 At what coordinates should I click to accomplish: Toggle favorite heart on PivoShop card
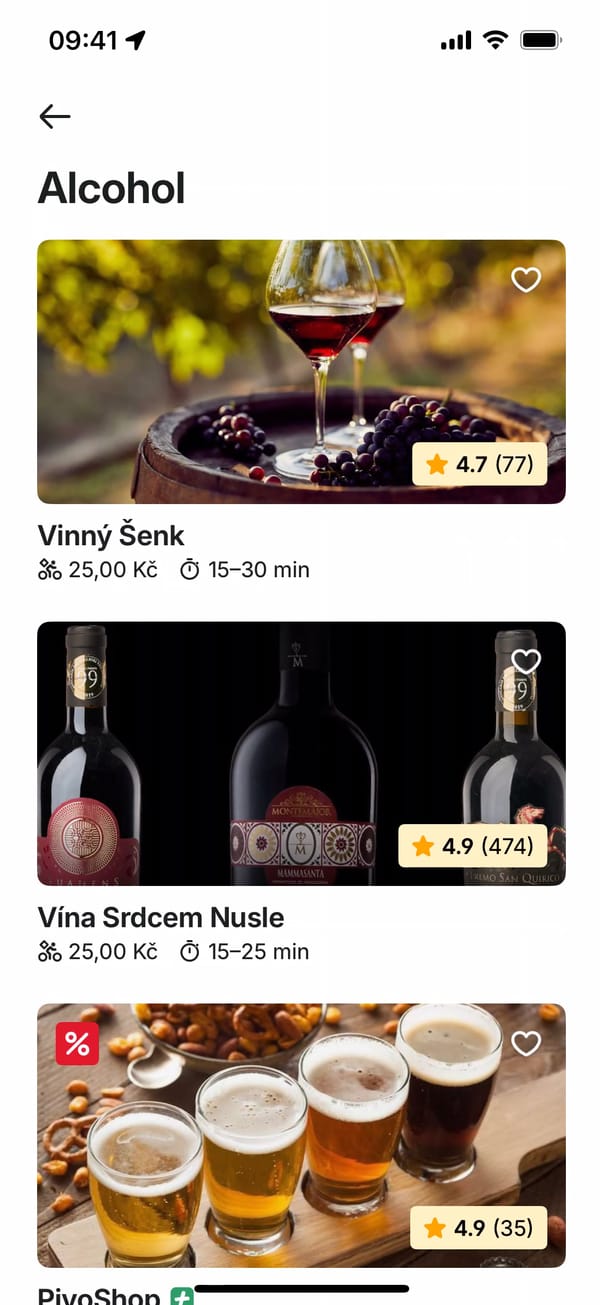[x=526, y=1043]
